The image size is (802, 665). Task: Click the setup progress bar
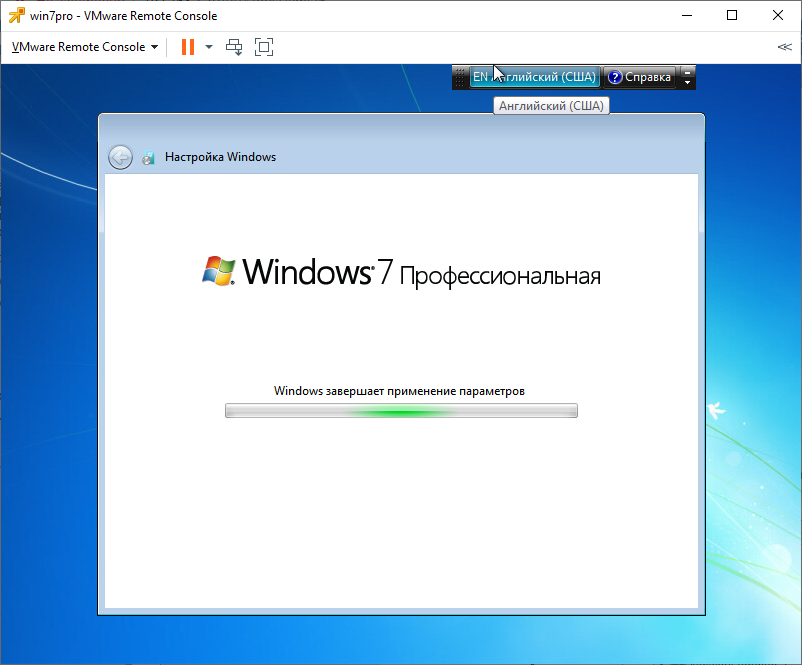click(x=402, y=411)
